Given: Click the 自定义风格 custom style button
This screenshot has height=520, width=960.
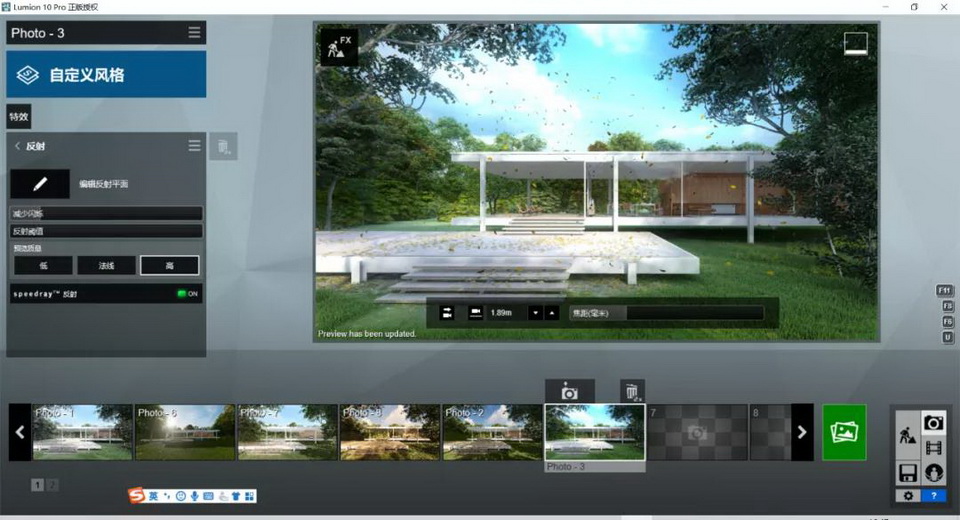Looking at the screenshot, I should 106,75.
